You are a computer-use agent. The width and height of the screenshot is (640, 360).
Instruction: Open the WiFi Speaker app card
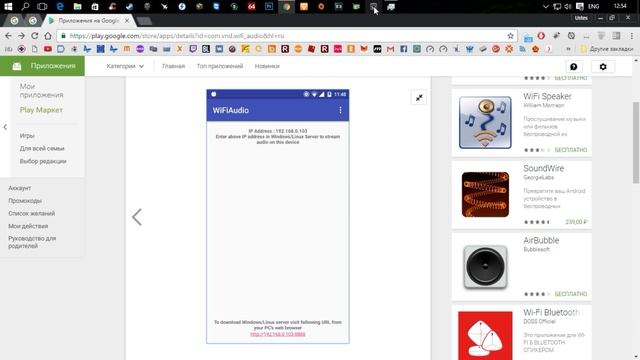tap(522, 122)
